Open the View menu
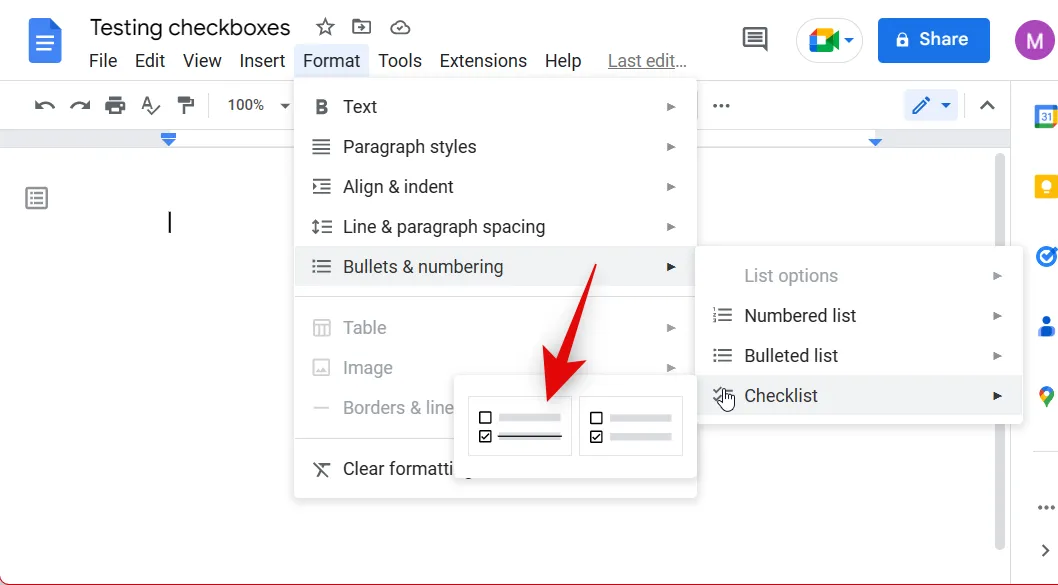Viewport: 1058px width, 585px height. [202, 61]
